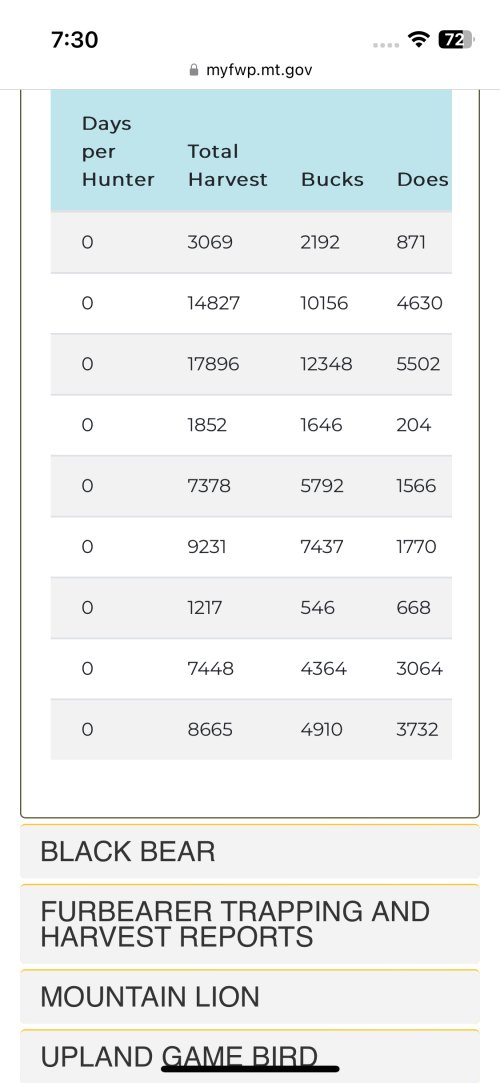Tap the cellular signal dots icon
500x1083 pixels.
click(x=386, y=45)
